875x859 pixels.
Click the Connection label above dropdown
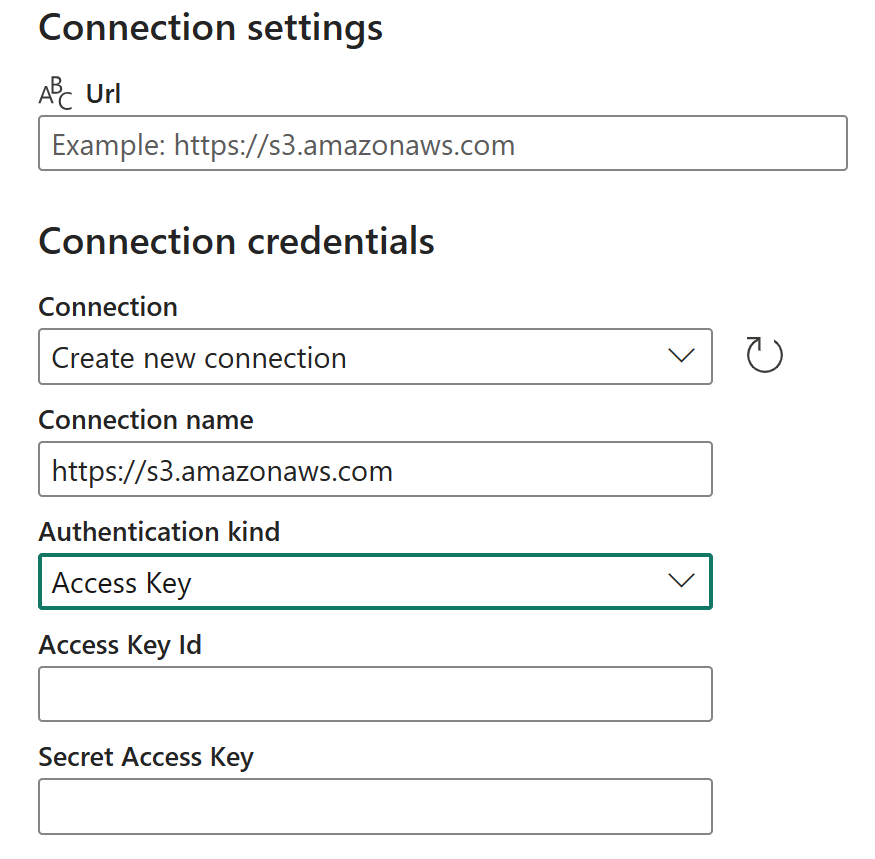click(x=108, y=307)
